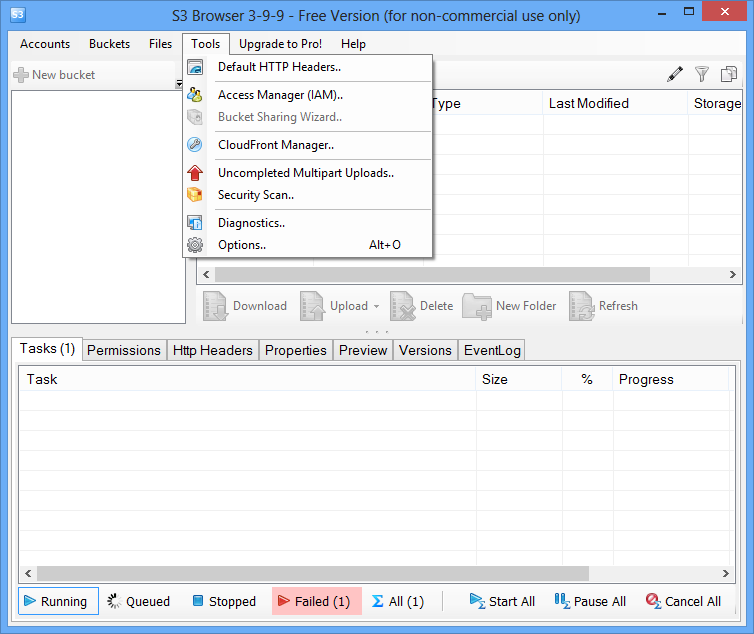This screenshot has width=754, height=634.
Task: Expand the bucket panel dropdown arrow
Action: pos(179,84)
